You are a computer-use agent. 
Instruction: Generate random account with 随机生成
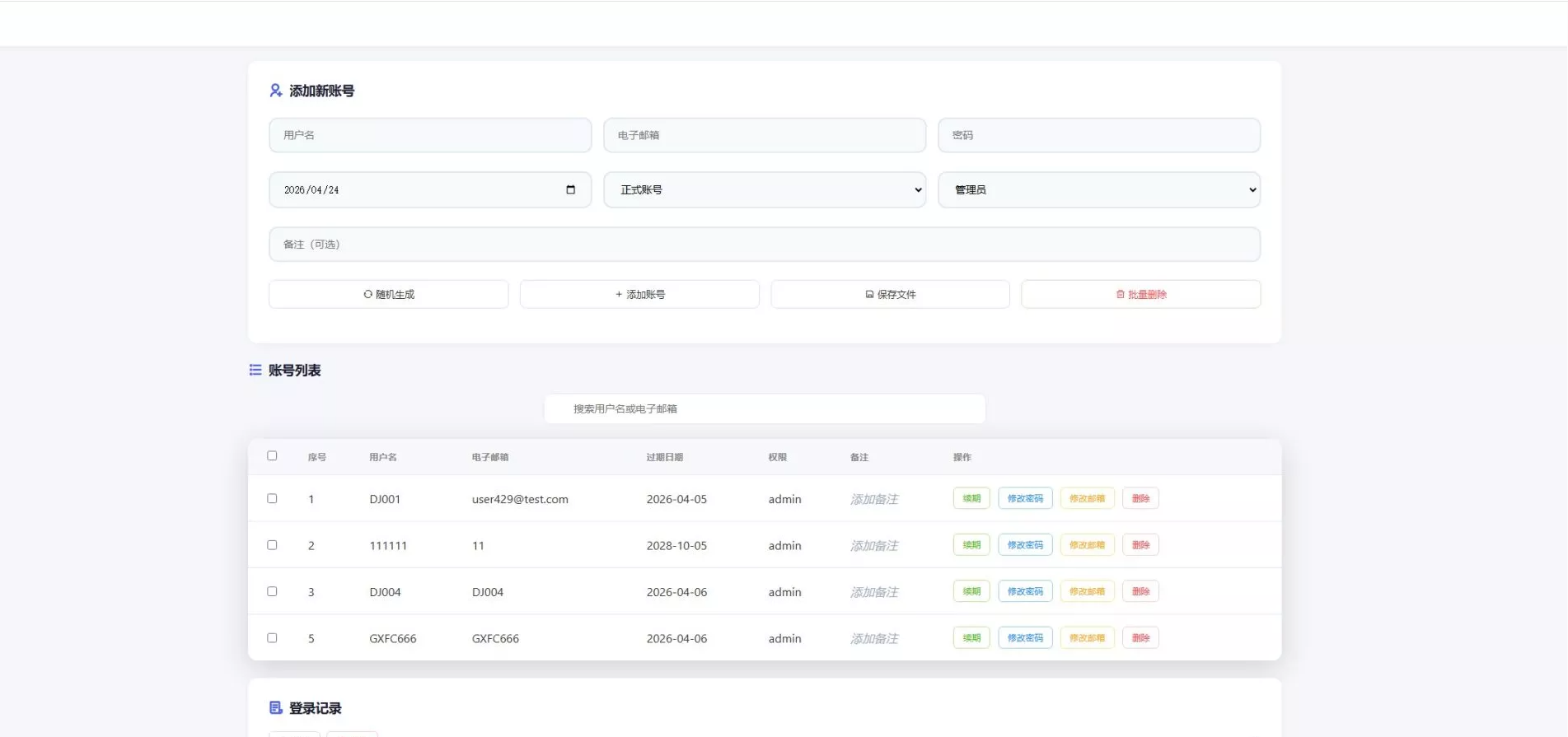[389, 294]
